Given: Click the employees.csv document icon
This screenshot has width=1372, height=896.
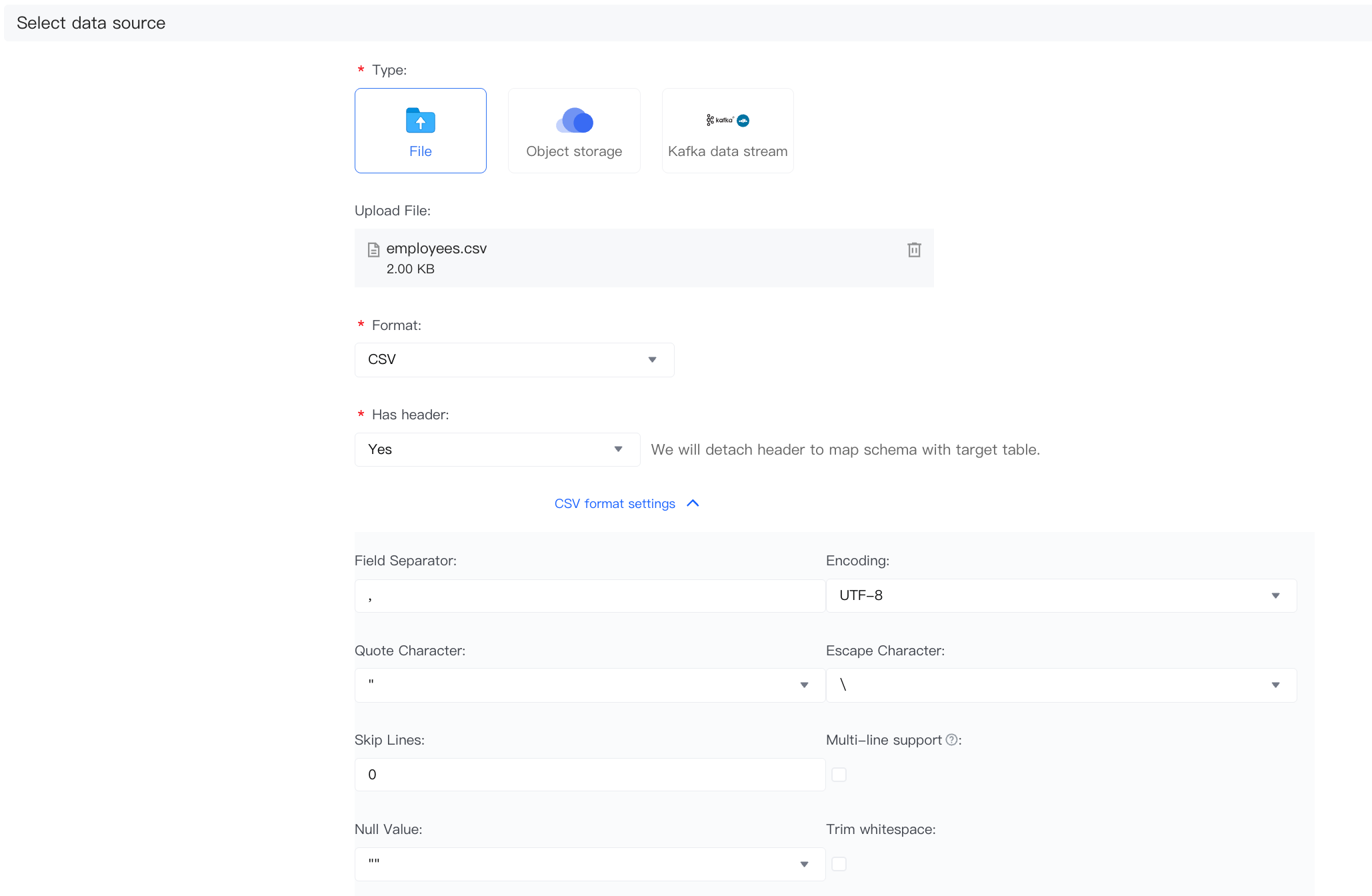Looking at the screenshot, I should point(373,250).
